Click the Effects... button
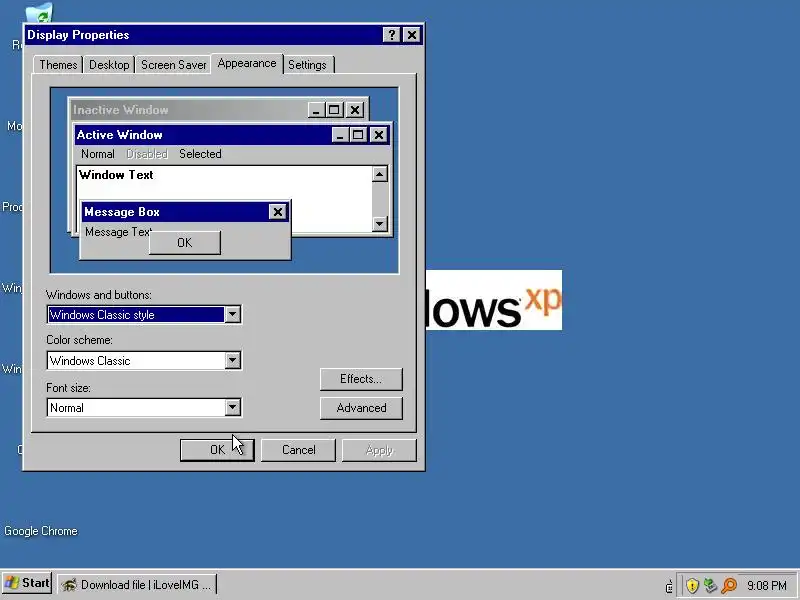This screenshot has height=600, width=800. [x=361, y=379]
